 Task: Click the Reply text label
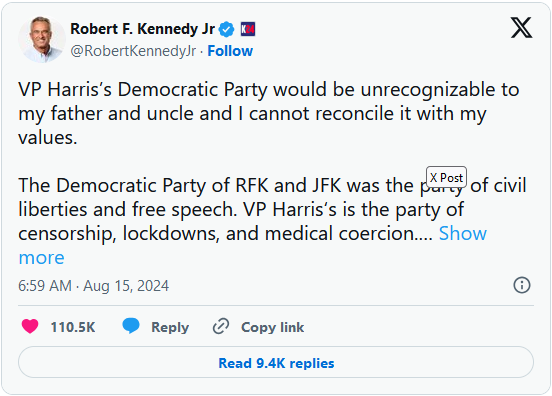170,327
